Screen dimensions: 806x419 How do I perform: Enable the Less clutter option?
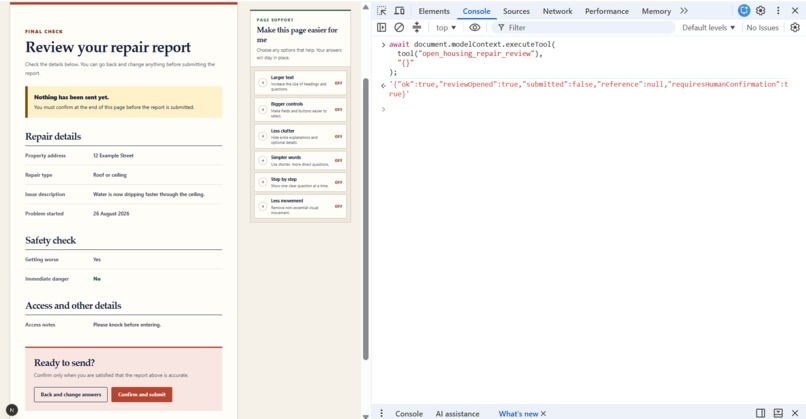tap(300, 136)
